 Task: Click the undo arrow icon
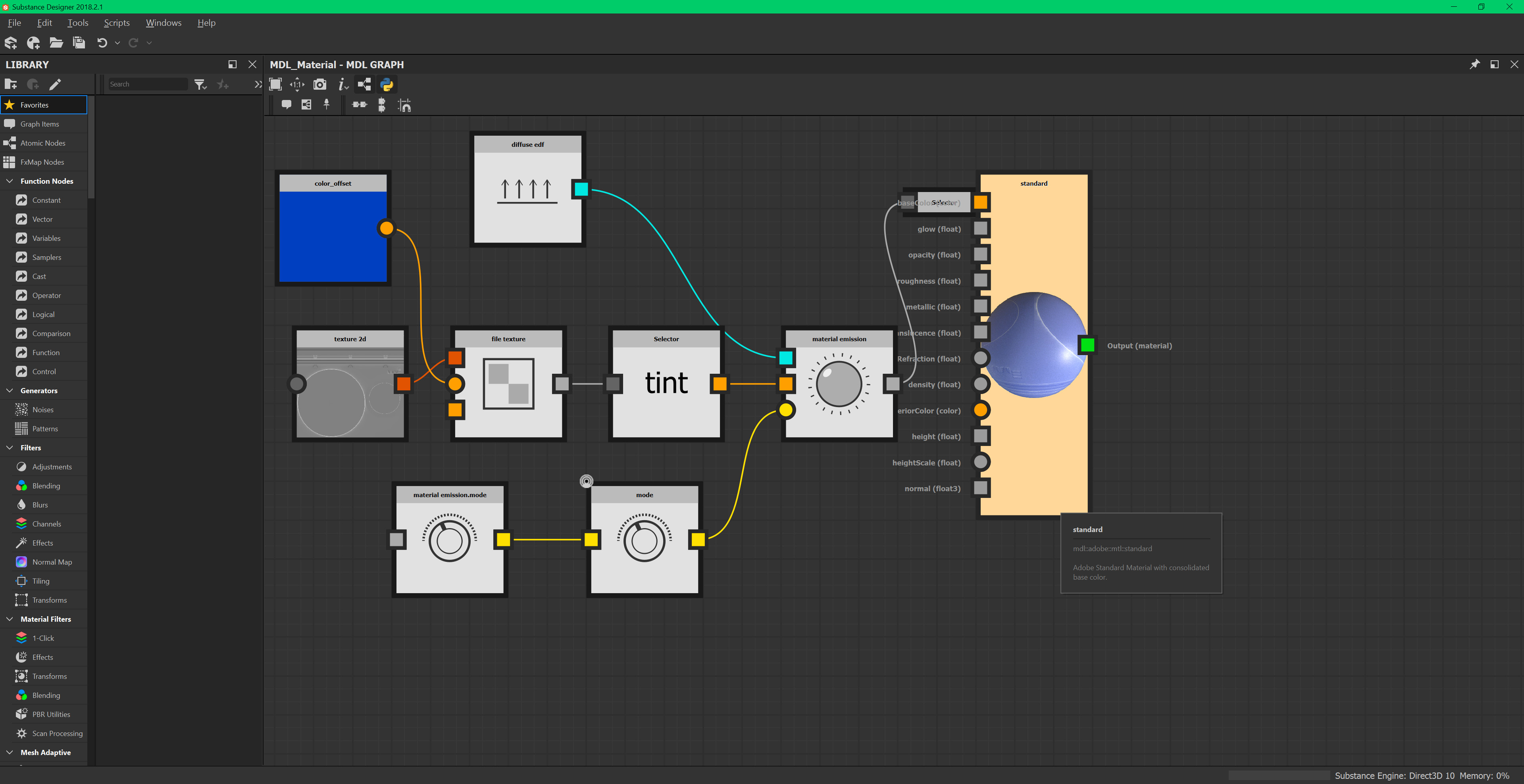click(102, 42)
